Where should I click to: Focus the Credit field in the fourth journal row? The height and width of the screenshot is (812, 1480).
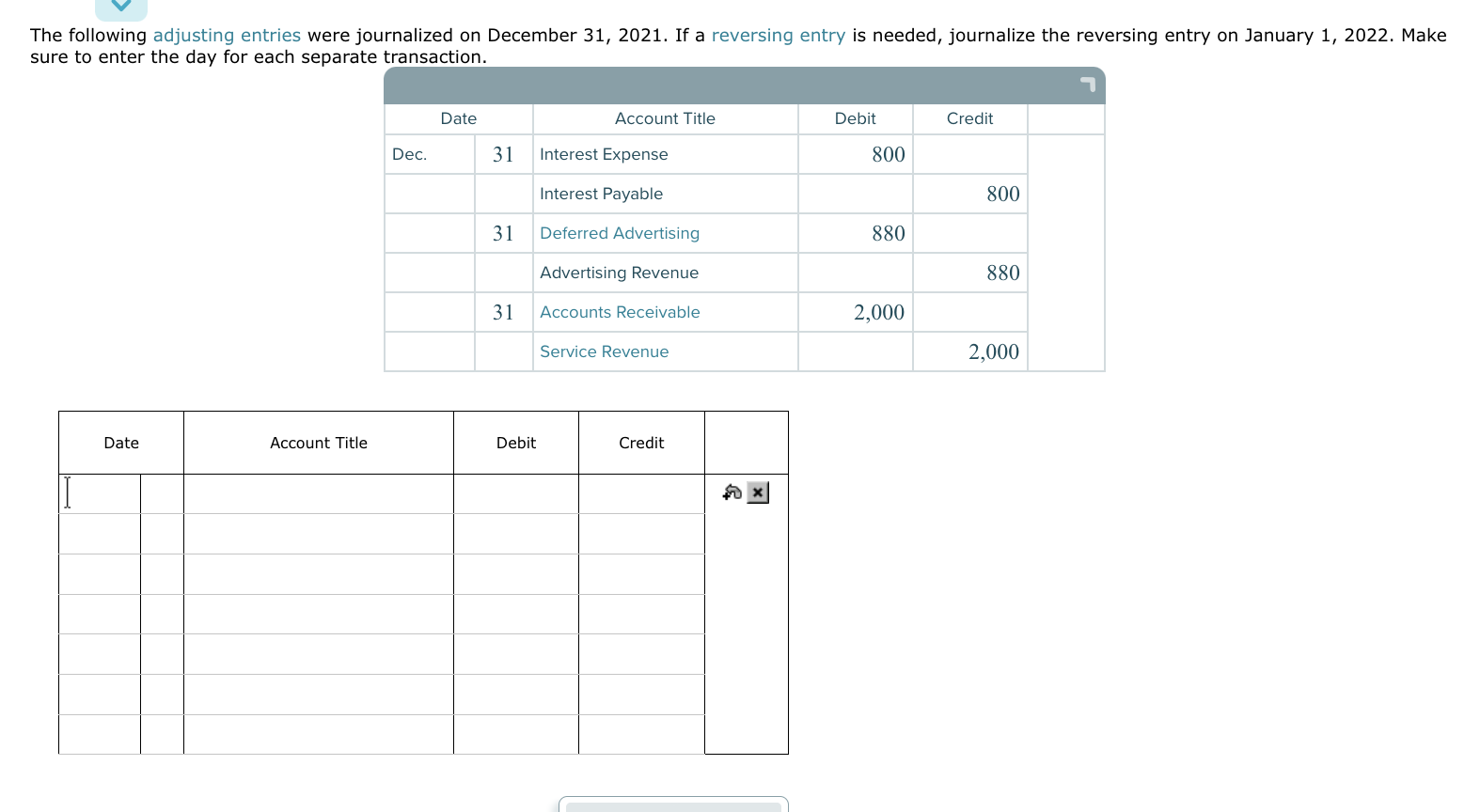(641, 615)
